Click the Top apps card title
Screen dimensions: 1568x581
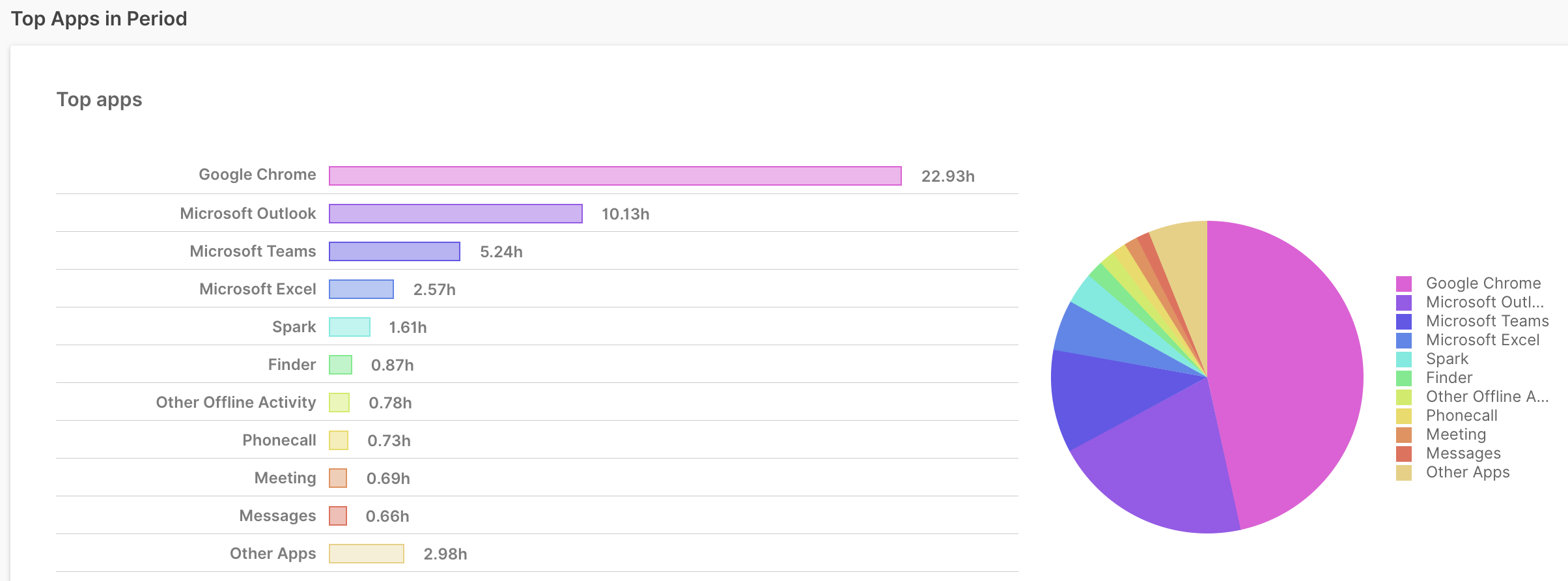[99, 100]
